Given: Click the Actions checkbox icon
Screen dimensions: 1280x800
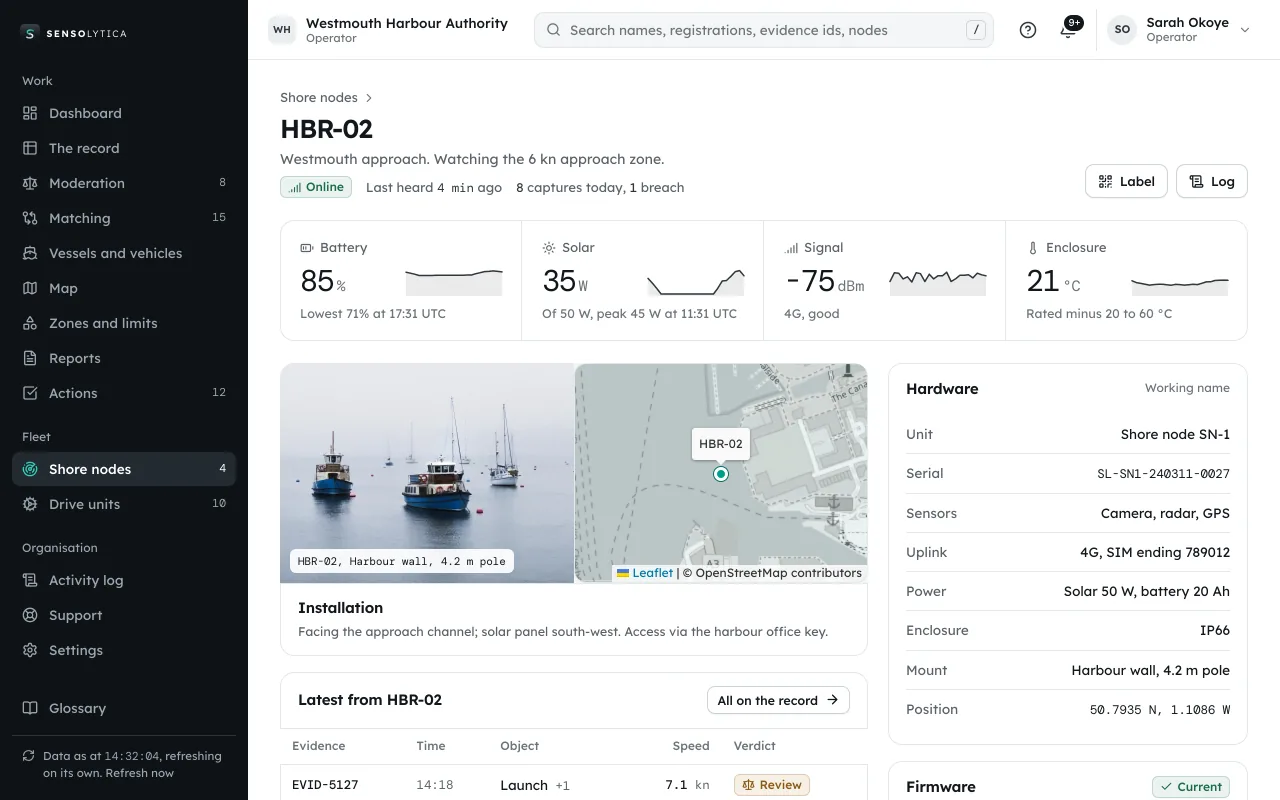Looking at the screenshot, I should 30,393.
